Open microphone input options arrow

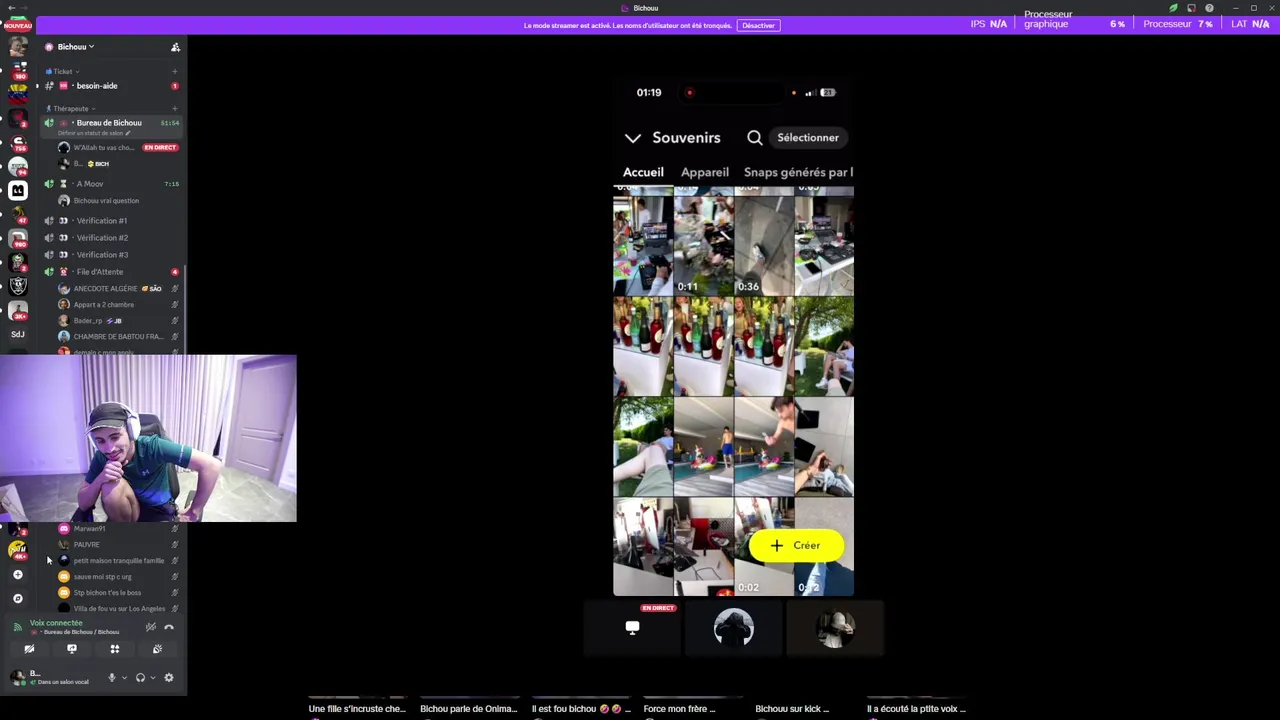coord(124,678)
